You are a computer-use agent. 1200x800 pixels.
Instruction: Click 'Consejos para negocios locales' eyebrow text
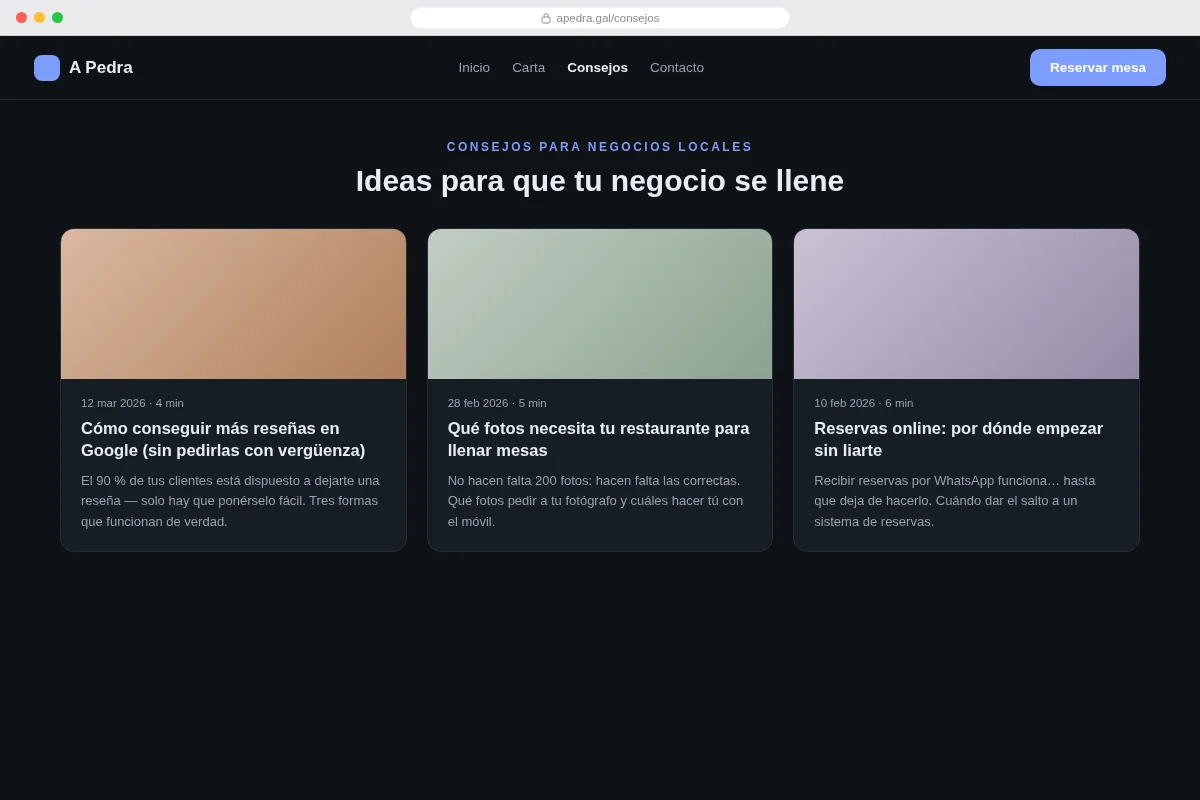(x=600, y=147)
